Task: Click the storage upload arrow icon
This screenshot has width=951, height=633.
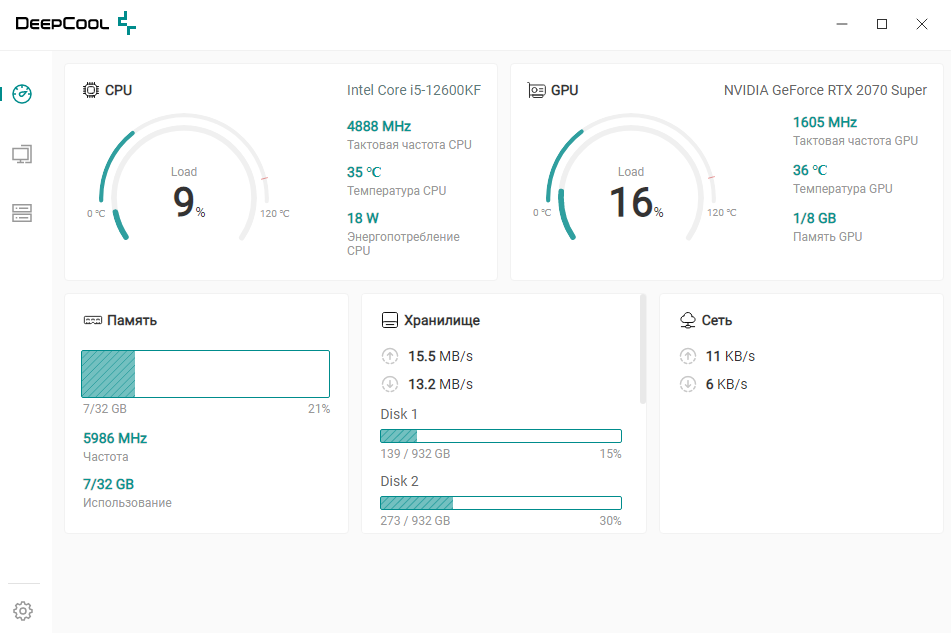Action: point(390,356)
